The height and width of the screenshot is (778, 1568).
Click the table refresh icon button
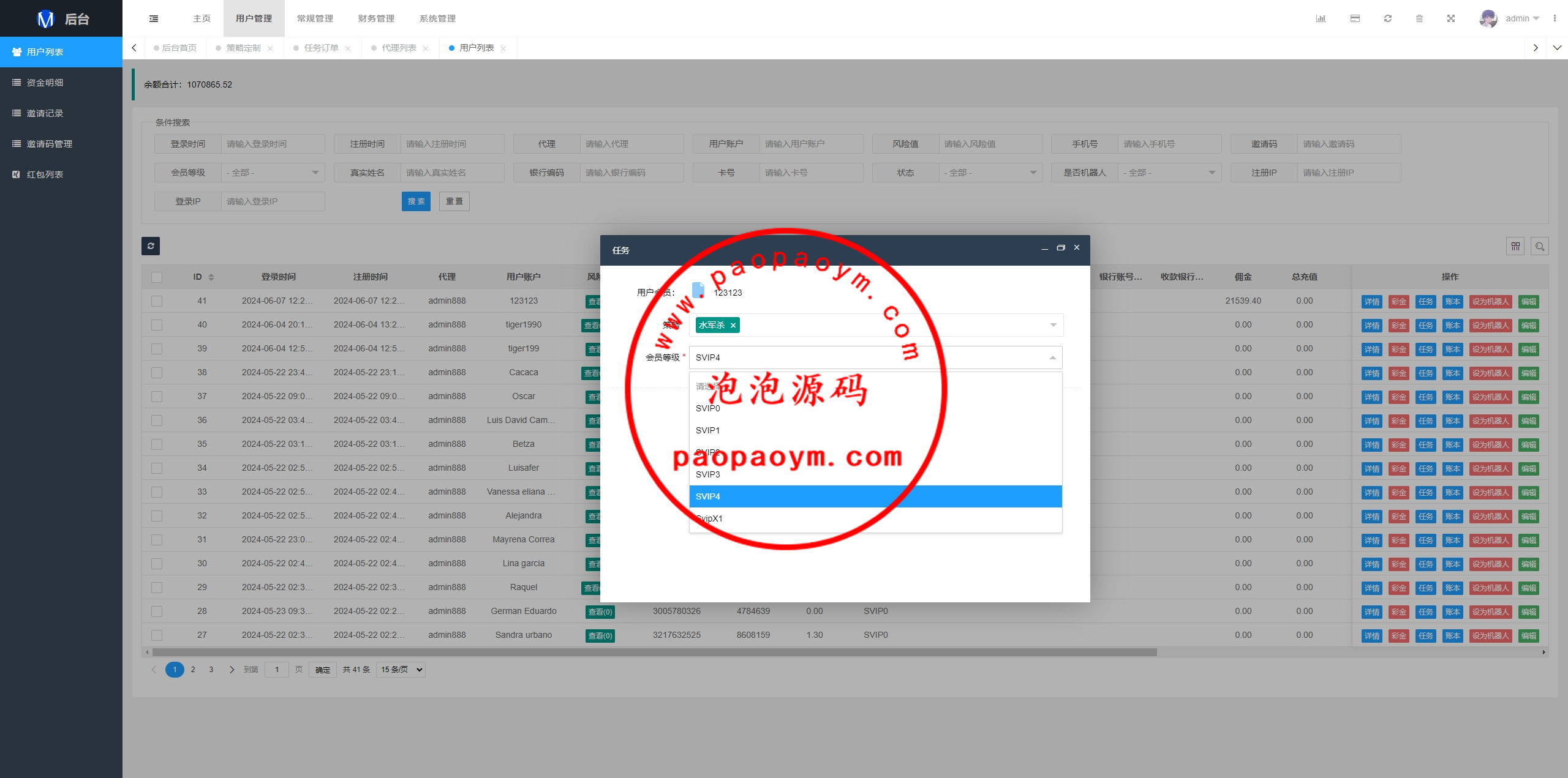pos(151,245)
